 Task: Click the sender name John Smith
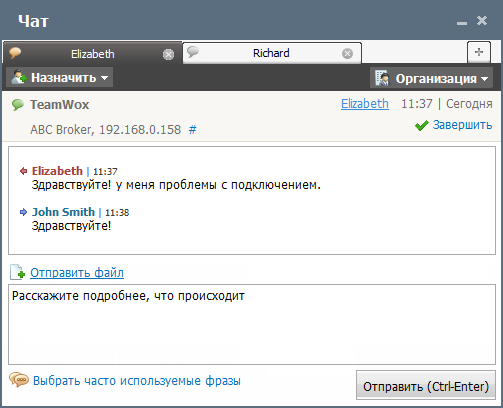[63, 212]
